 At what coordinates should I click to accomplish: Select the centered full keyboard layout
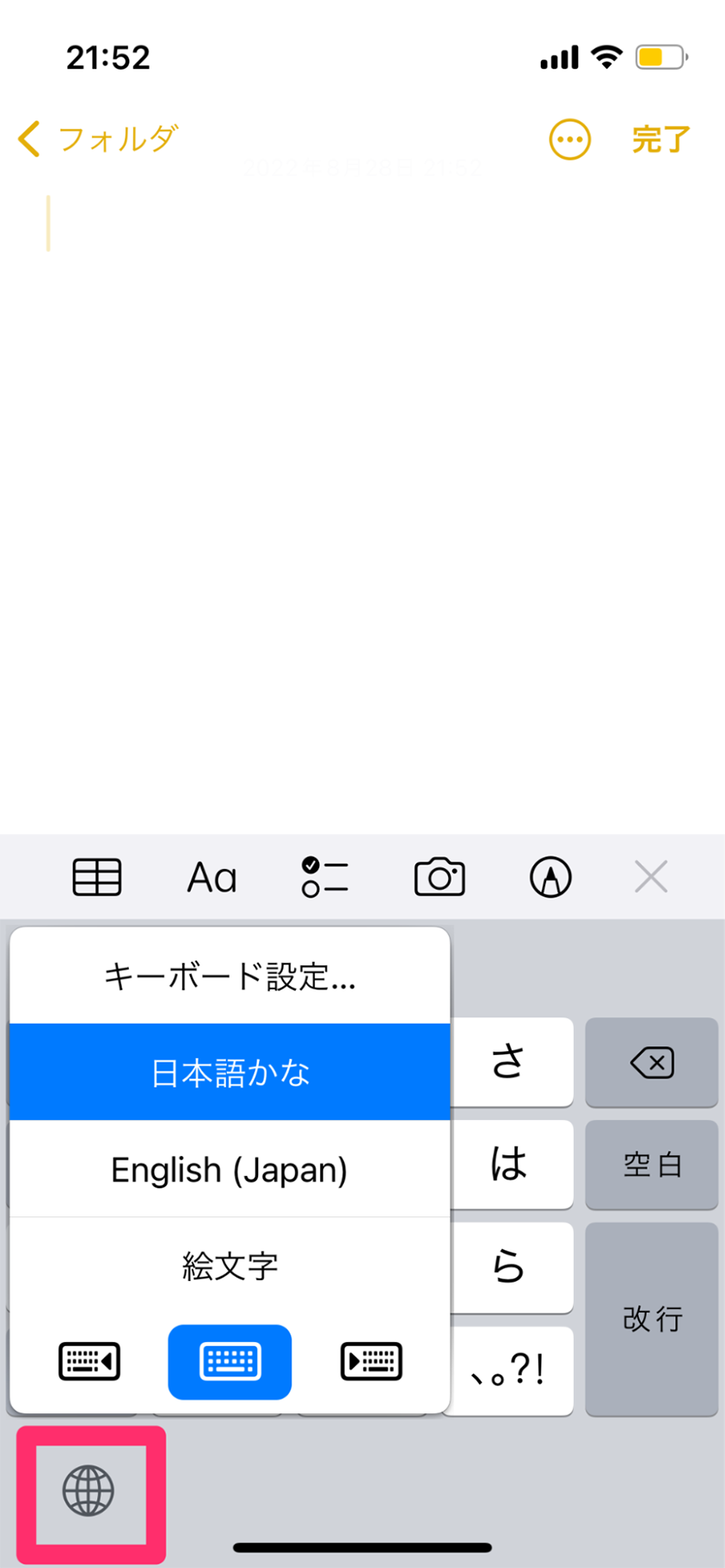pos(230,1362)
